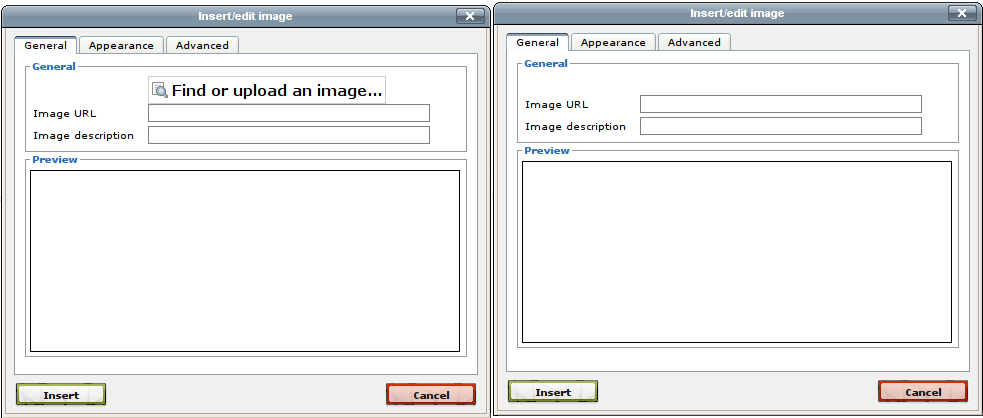Click Find or upload an image in left dialog
The height and width of the screenshot is (418, 983).
click(267, 90)
